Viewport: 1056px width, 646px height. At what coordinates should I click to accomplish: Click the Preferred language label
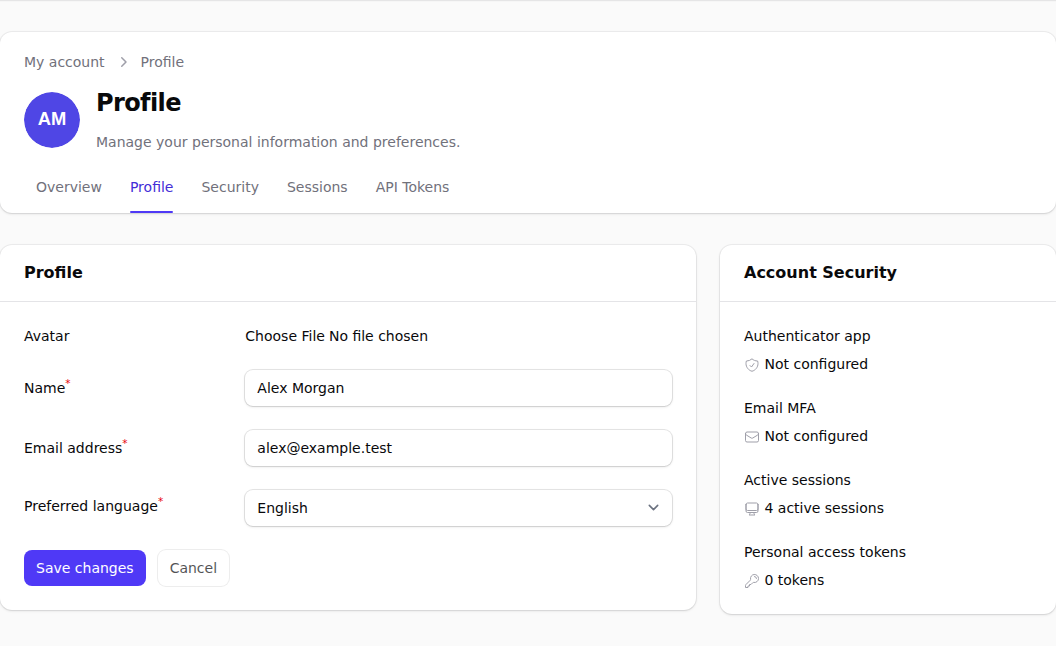point(91,507)
